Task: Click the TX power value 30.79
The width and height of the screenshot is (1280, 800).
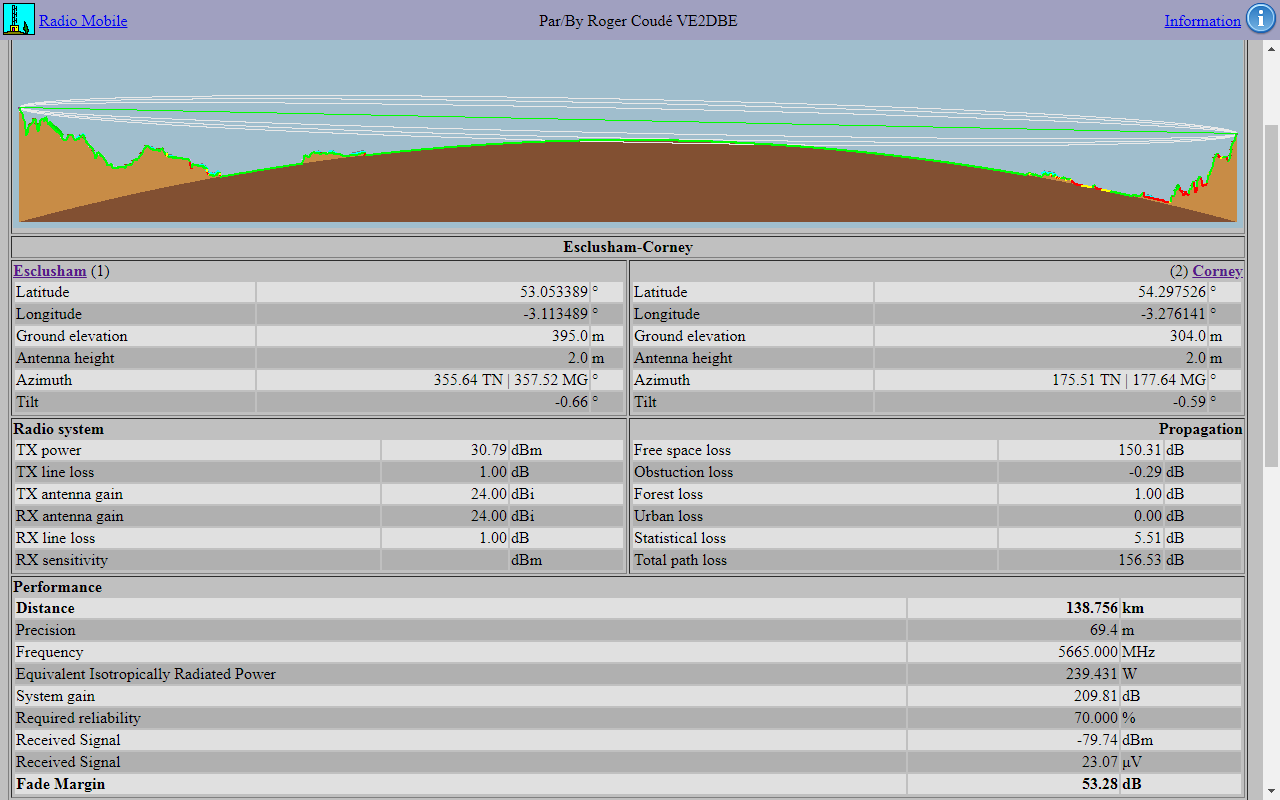Action: click(489, 450)
